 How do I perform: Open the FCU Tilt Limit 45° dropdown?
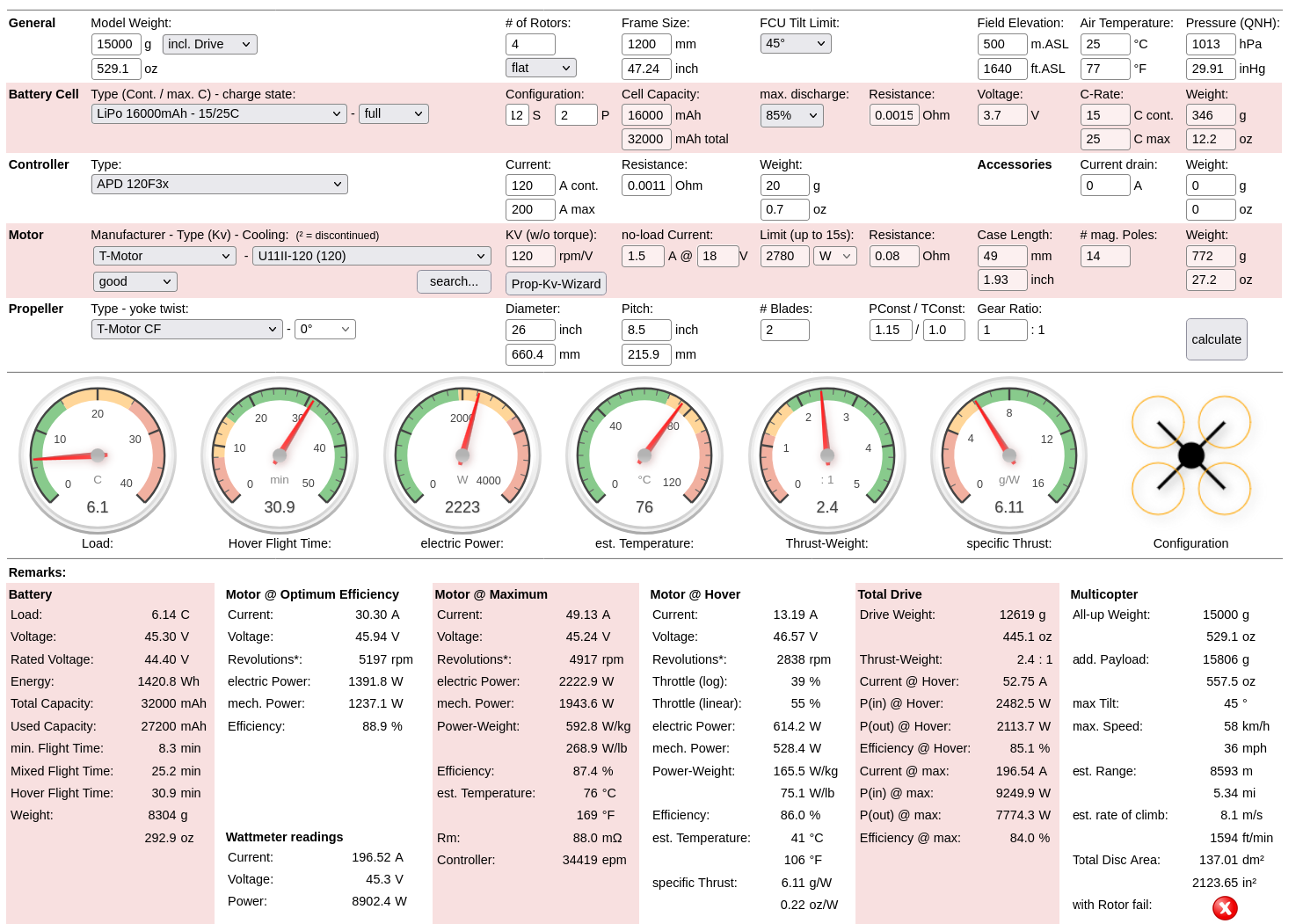pos(795,43)
